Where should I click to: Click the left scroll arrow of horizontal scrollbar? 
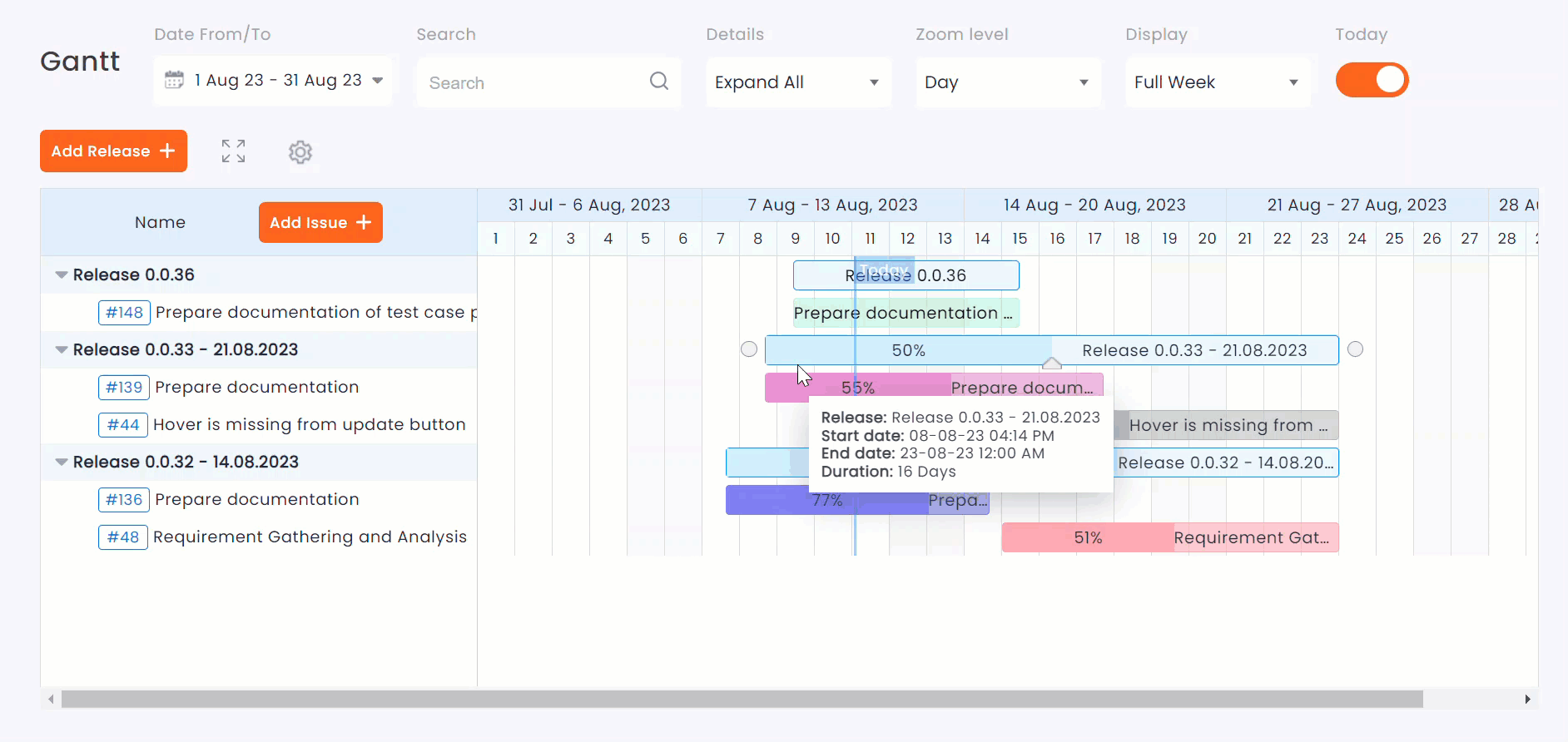point(52,700)
